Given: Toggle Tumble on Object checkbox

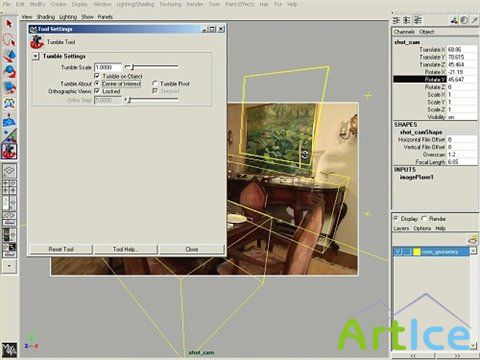Looking at the screenshot, I should pyautogui.click(x=97, y=76).
